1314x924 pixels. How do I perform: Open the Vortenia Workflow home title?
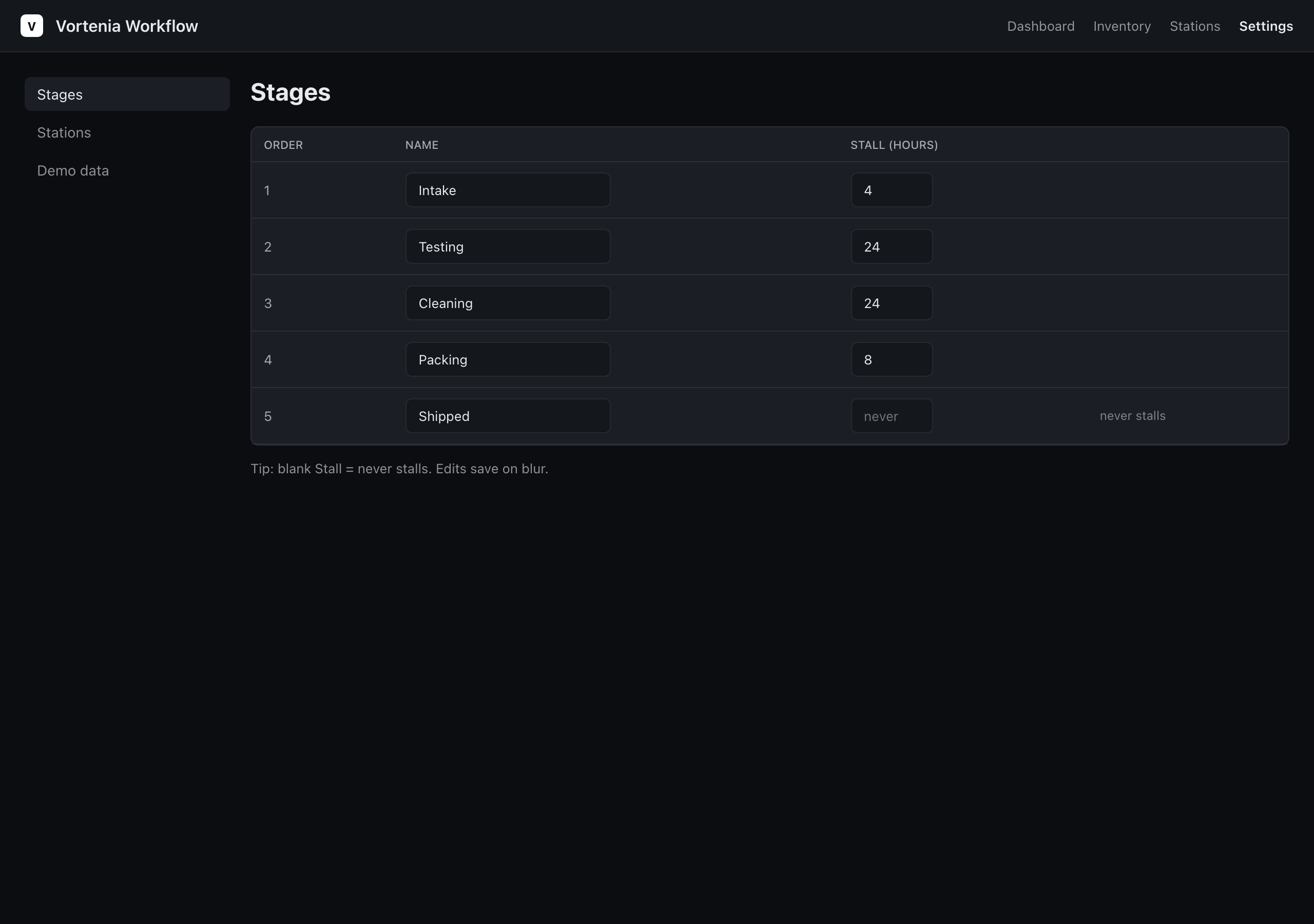pyautogui.click(x=126, y=26)
